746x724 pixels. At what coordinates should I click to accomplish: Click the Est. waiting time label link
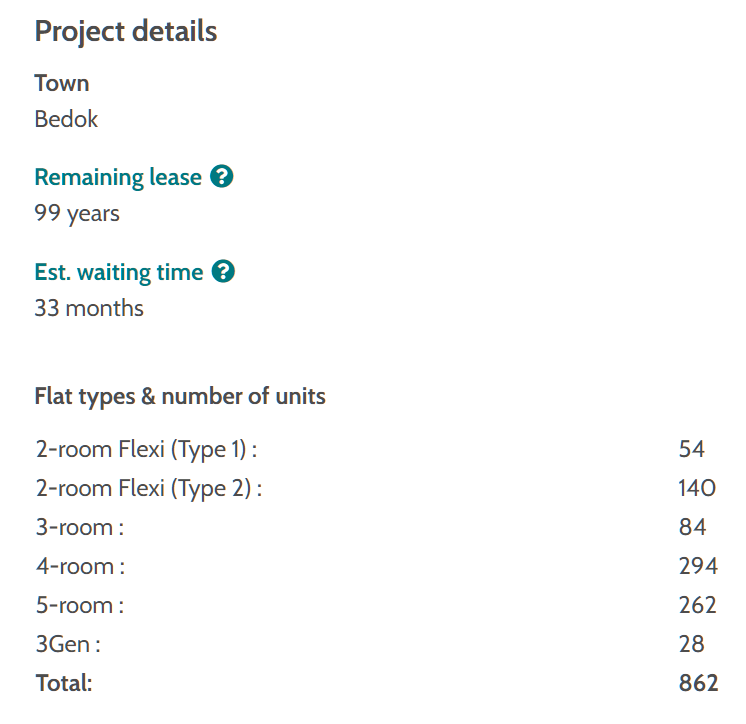[118, 271]
